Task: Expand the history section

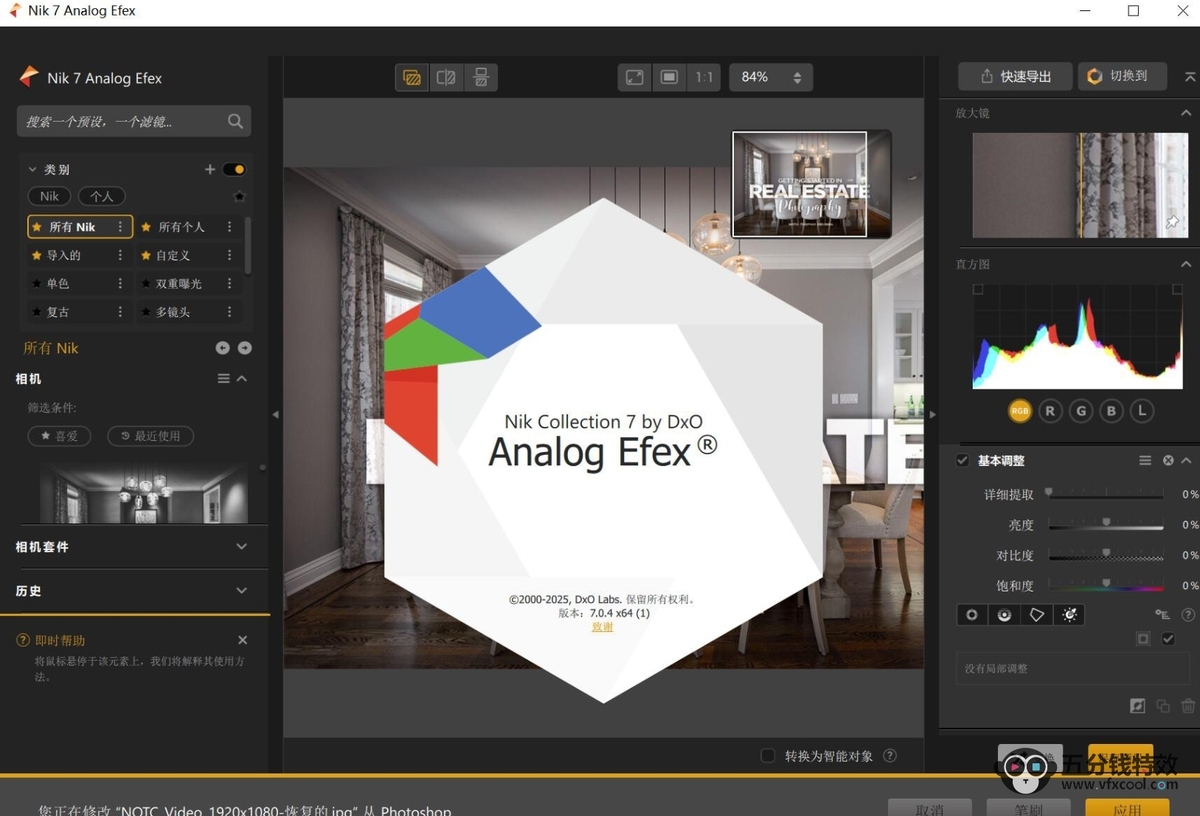Action: click(x=241, y=591)
